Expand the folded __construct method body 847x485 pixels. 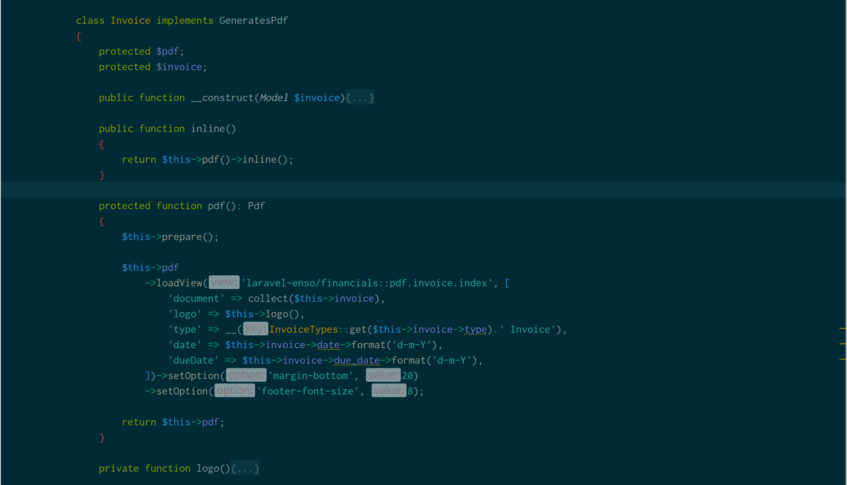[x=360, y=98]
